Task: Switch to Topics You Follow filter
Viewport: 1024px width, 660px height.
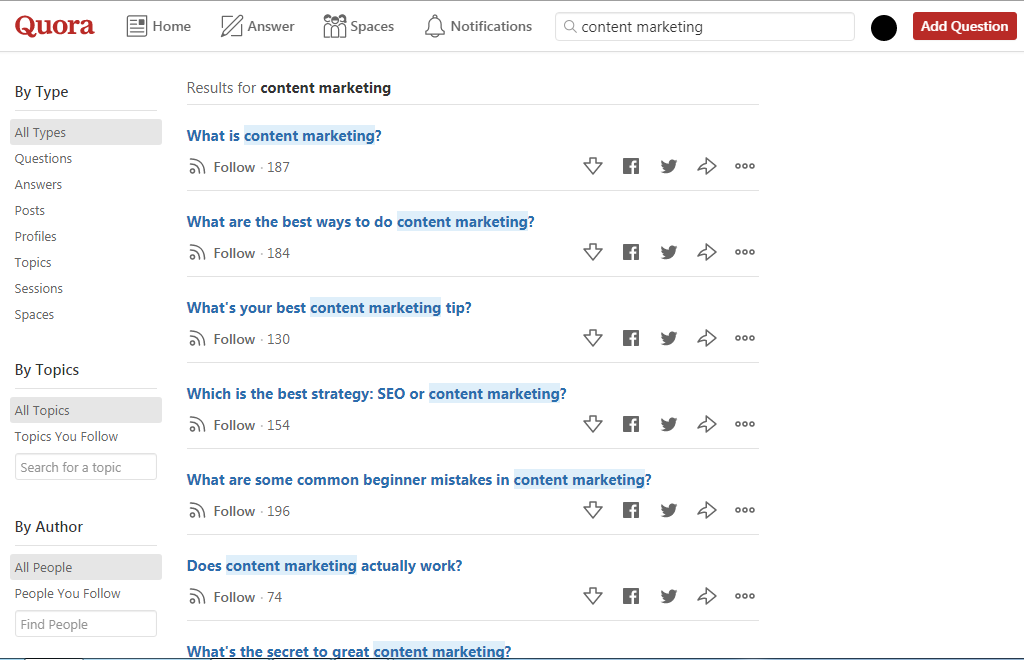Action: click(66, 436)
